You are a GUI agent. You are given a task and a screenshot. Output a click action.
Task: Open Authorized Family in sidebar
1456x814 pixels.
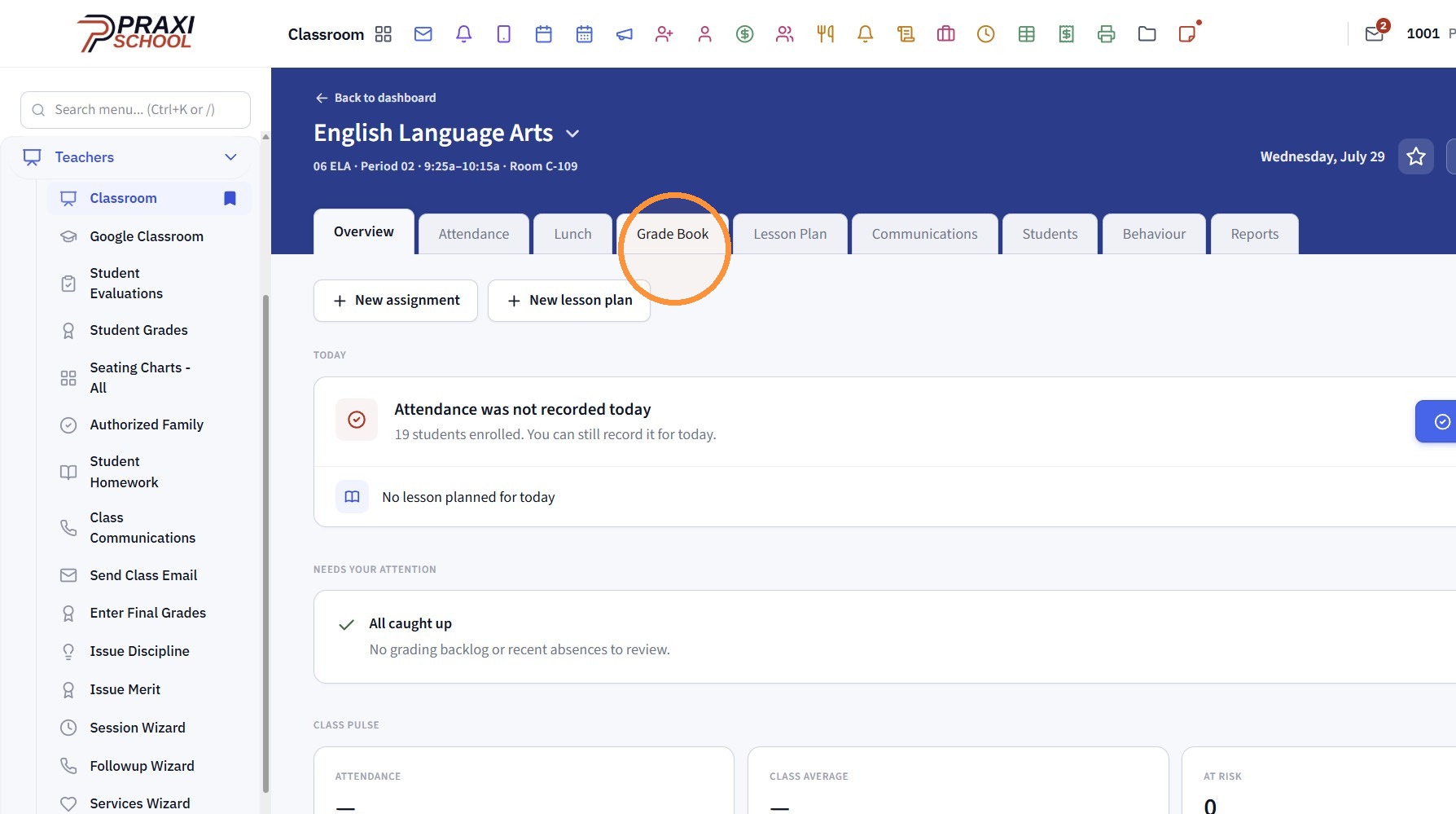(x=149, y=425)
